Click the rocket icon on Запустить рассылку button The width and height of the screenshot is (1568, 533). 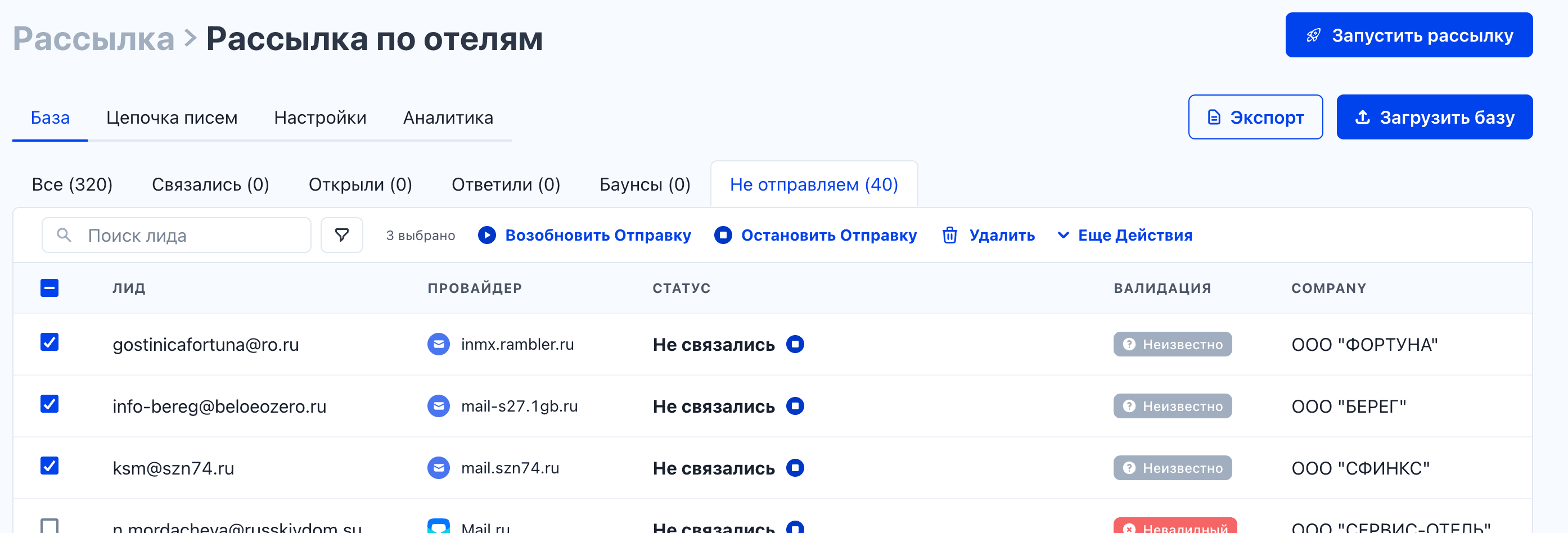[1314, 35]
